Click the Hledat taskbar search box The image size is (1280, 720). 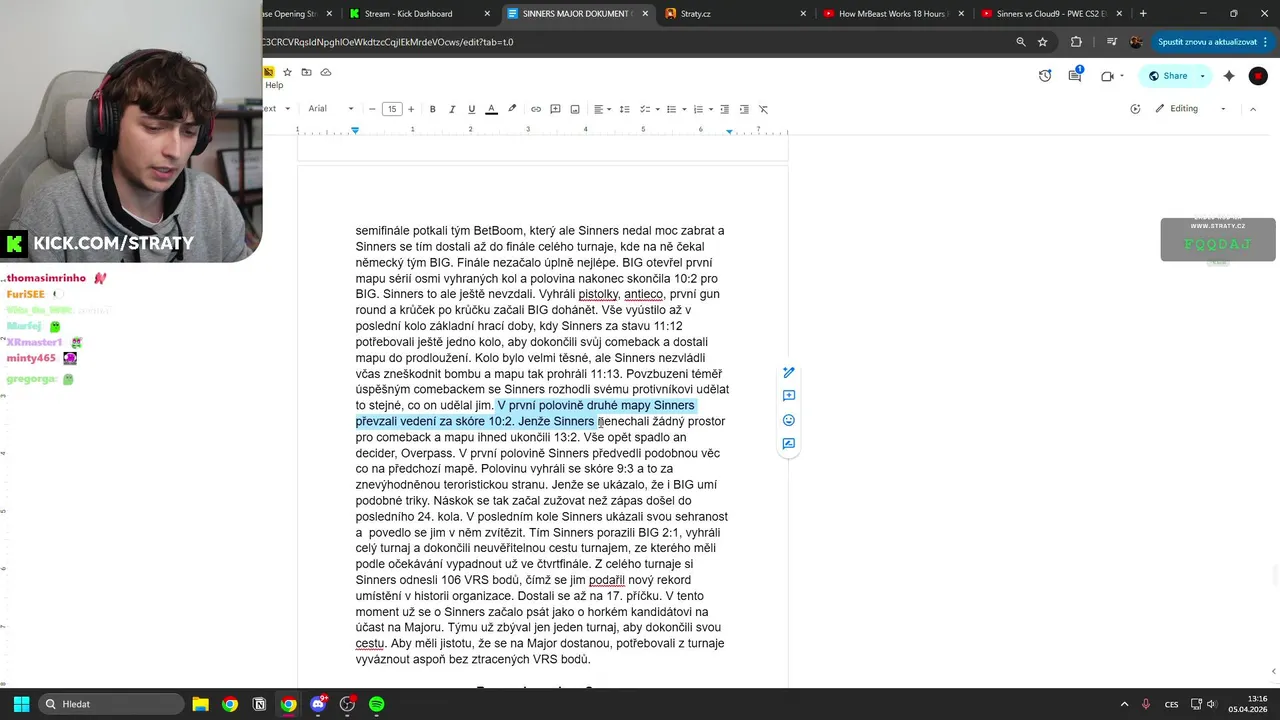[110, 704]
